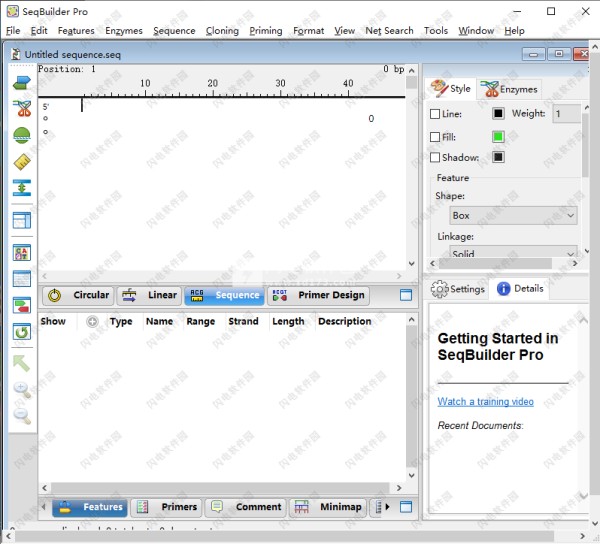Click the Weight input field
The height and width of the screenshot is (544, 600).
pyautogui.click(x=566, y=114)
